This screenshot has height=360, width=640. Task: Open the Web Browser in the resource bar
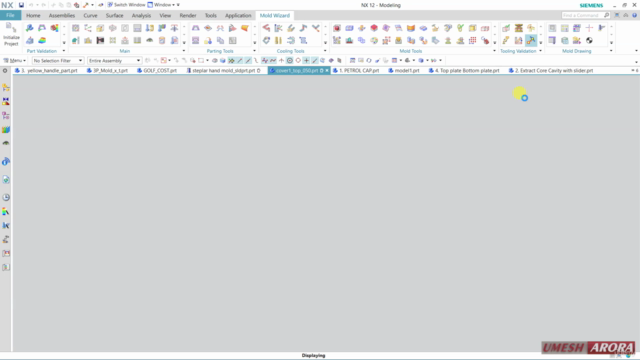pyautogui.click(x=6, y=180)
